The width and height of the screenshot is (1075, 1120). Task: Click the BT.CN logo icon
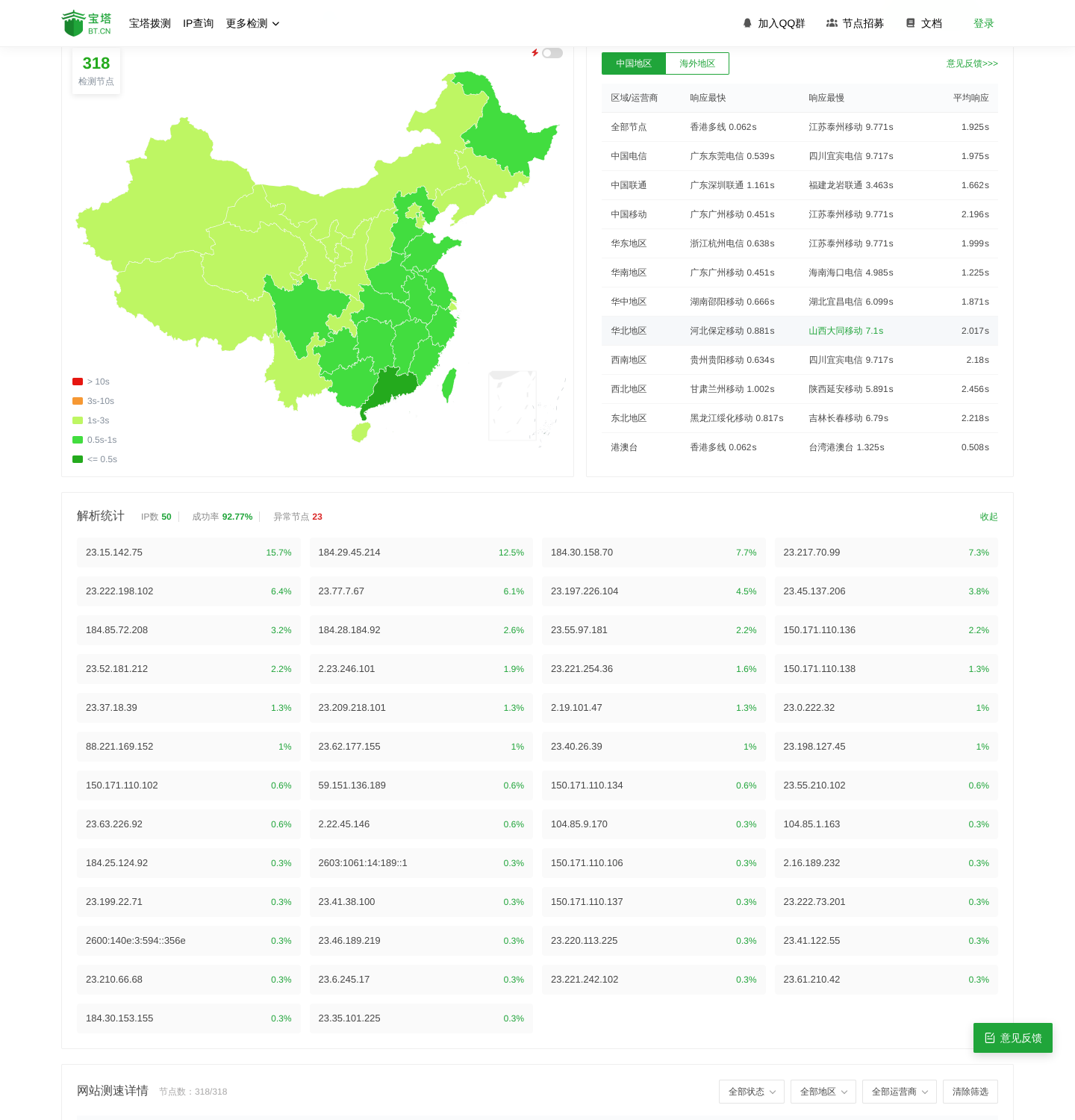click(87, 23)
